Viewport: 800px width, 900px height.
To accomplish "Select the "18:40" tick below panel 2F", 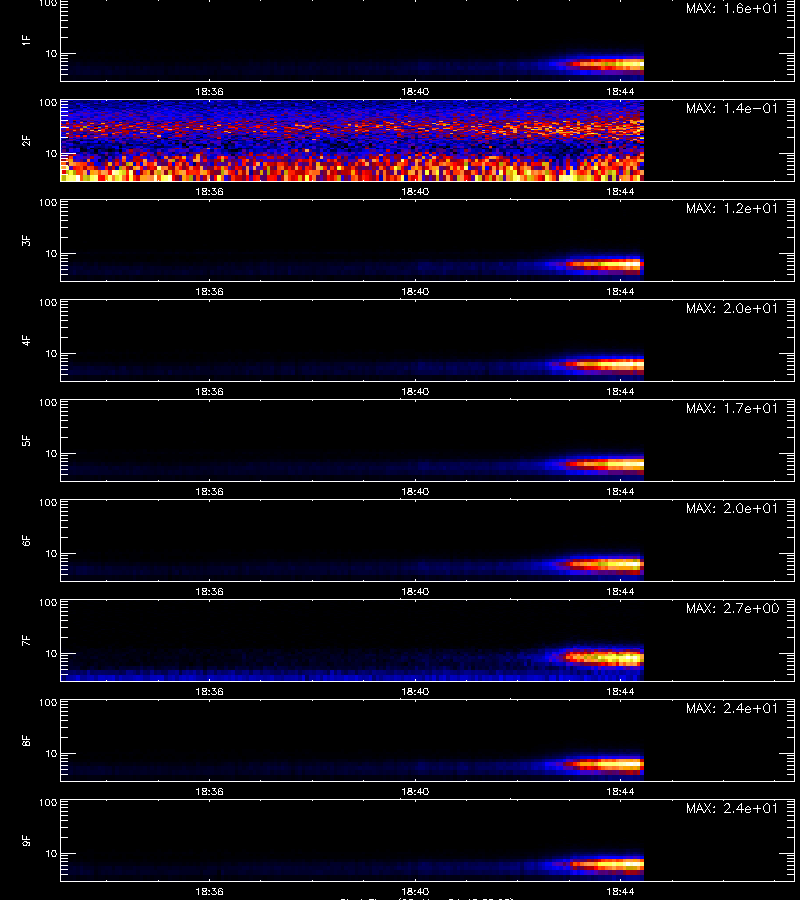I will click(415, 191).
